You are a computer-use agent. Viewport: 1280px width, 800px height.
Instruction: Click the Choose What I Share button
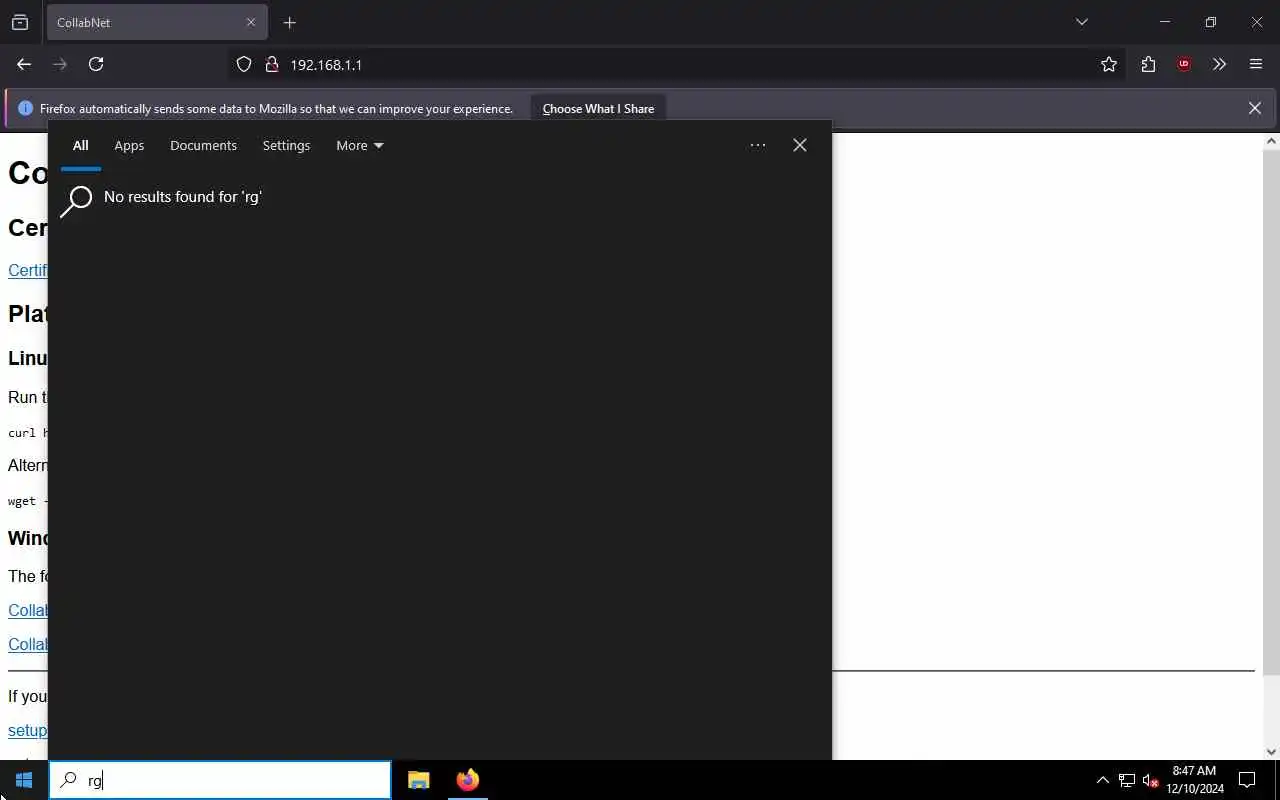(598, 108)
